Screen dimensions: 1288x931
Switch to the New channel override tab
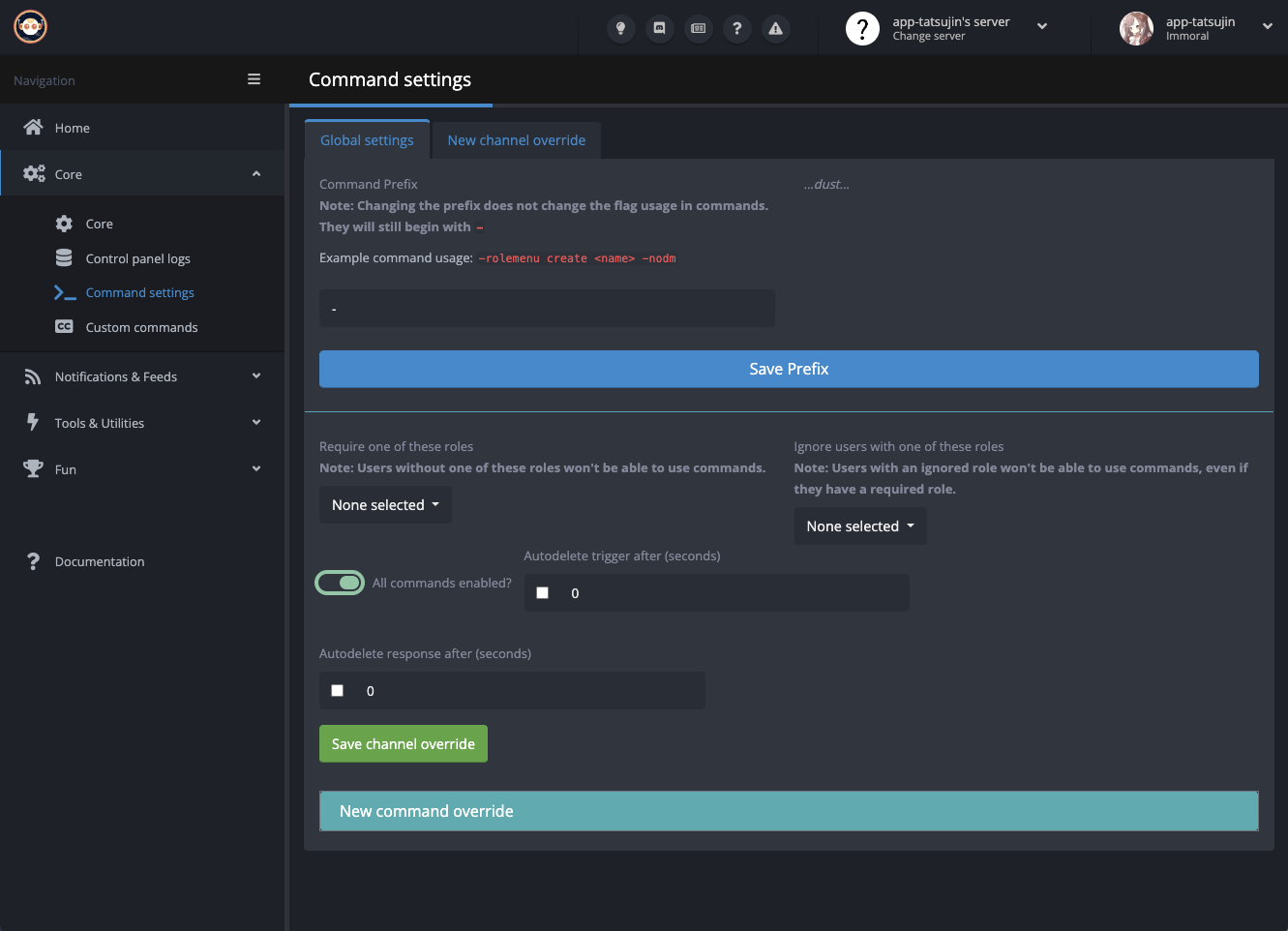point(516,140)
